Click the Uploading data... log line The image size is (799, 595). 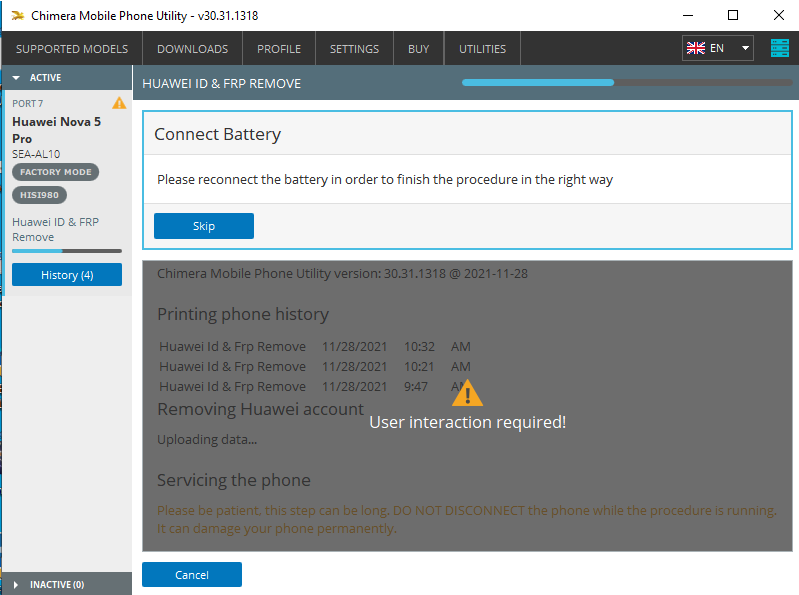(207, 439)
